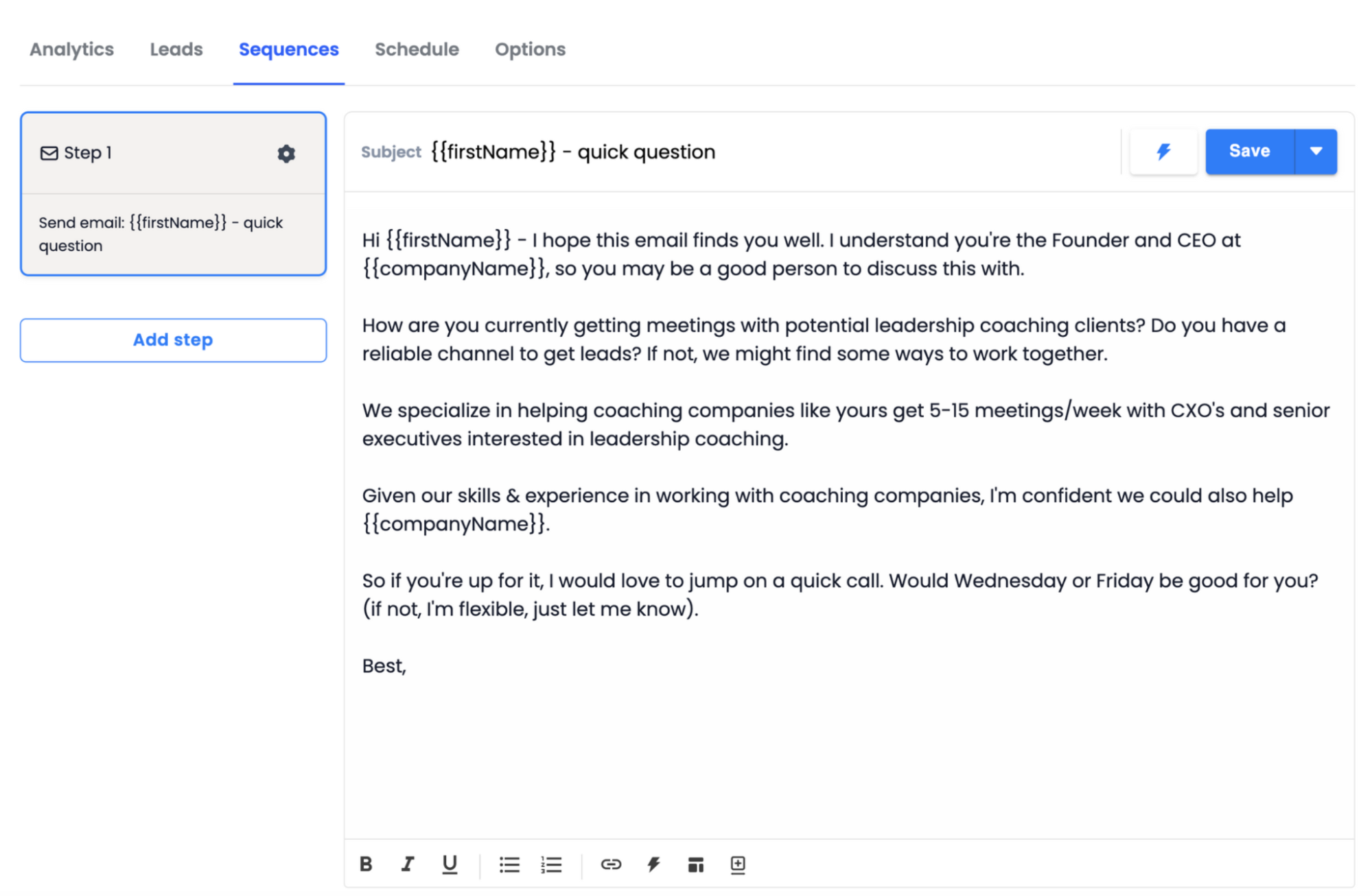The height and width of the screenshot is (896, 1372).
Task: Click the blue lightning button next to Save
Action: pos(1163,151)
